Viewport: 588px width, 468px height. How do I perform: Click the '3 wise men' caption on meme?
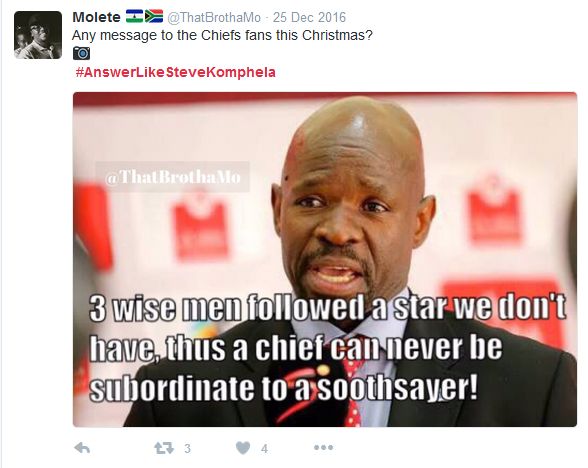tap(327, 347)
